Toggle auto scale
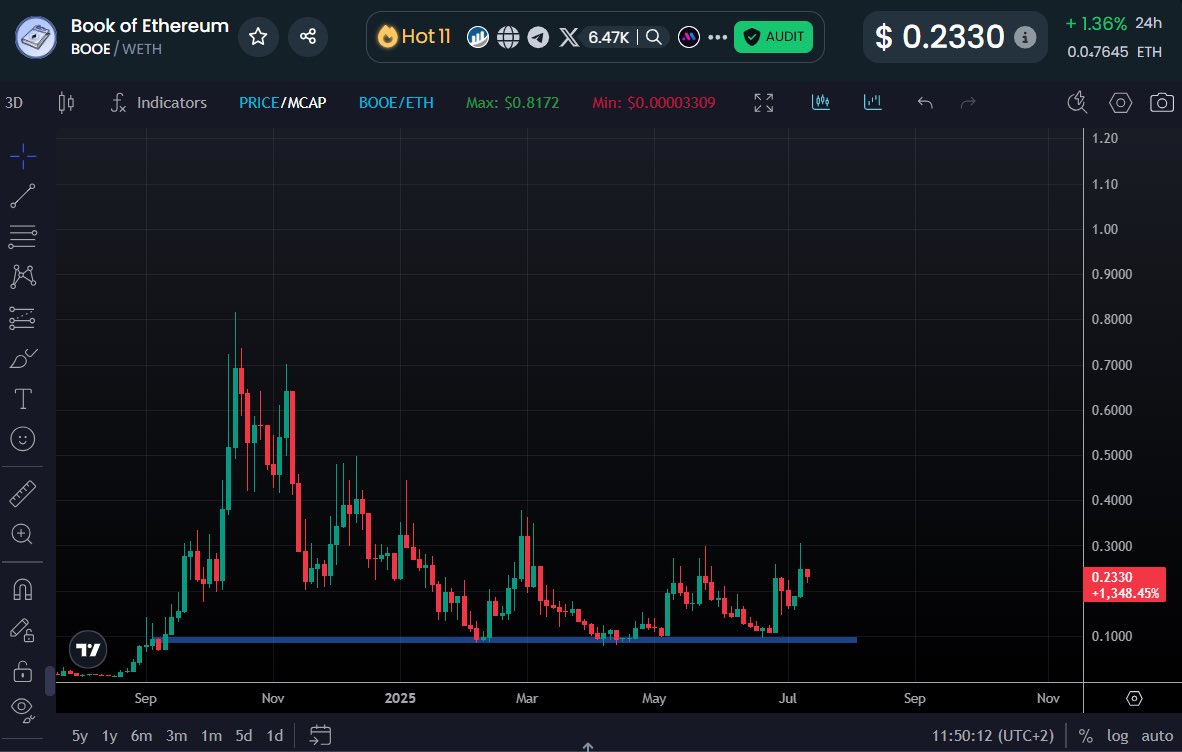Viewport: 1182px width, 752px height. [x=1157, y=735]
